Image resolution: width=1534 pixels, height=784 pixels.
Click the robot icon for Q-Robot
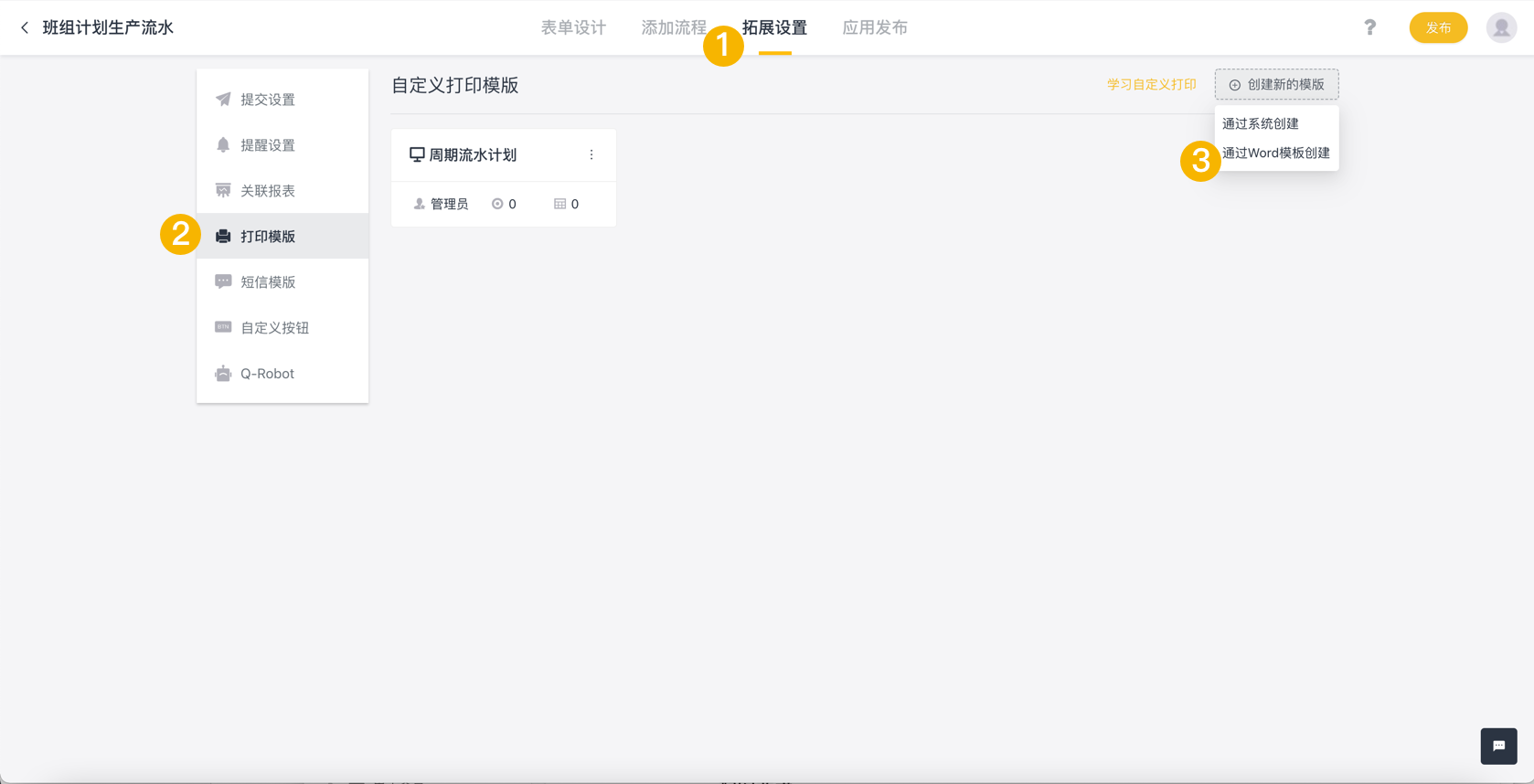coord(223,373)
